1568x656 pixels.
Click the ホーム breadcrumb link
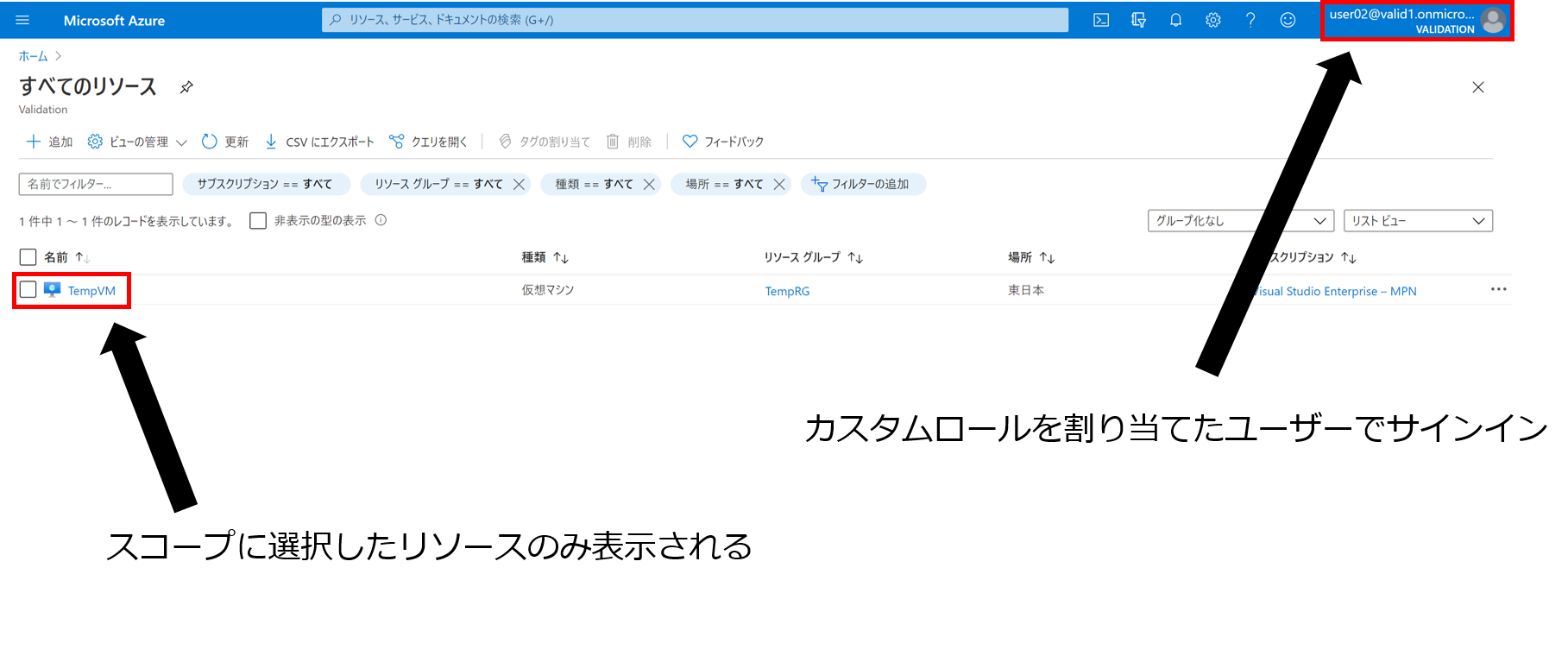tap(34, 56)
